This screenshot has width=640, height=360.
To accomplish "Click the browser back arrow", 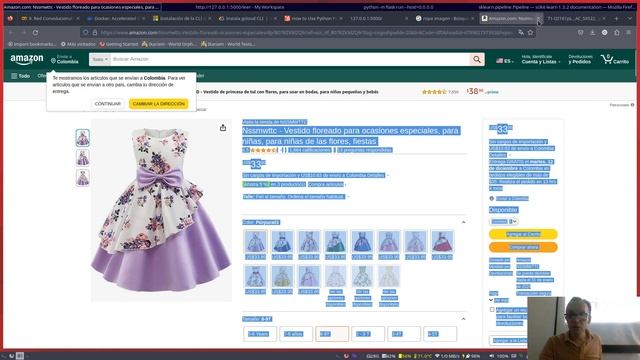I will pyautogui.click(x=11, y=32).
